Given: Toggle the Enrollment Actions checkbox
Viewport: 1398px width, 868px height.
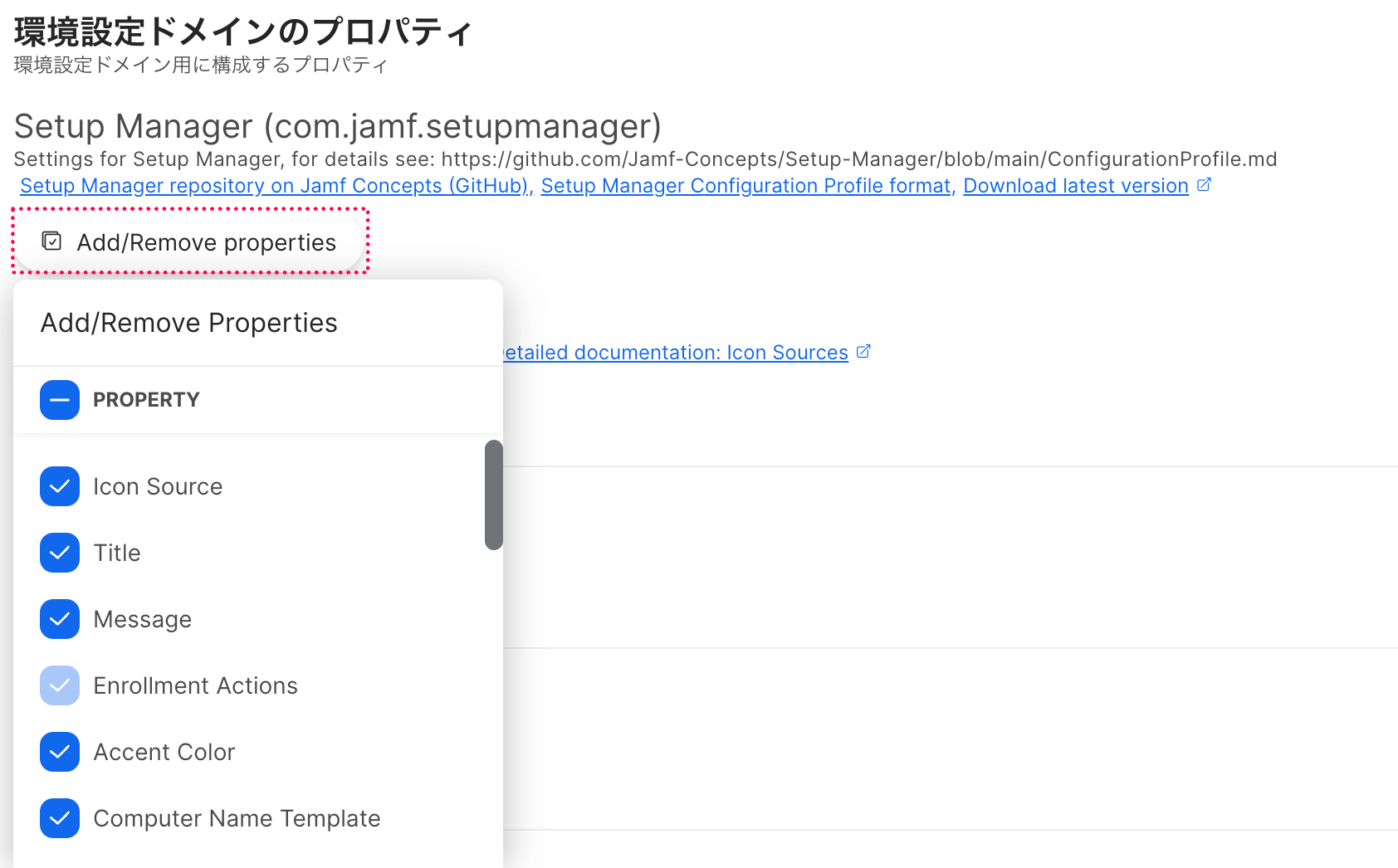Looking at the screenshot, I should [60, 685].
